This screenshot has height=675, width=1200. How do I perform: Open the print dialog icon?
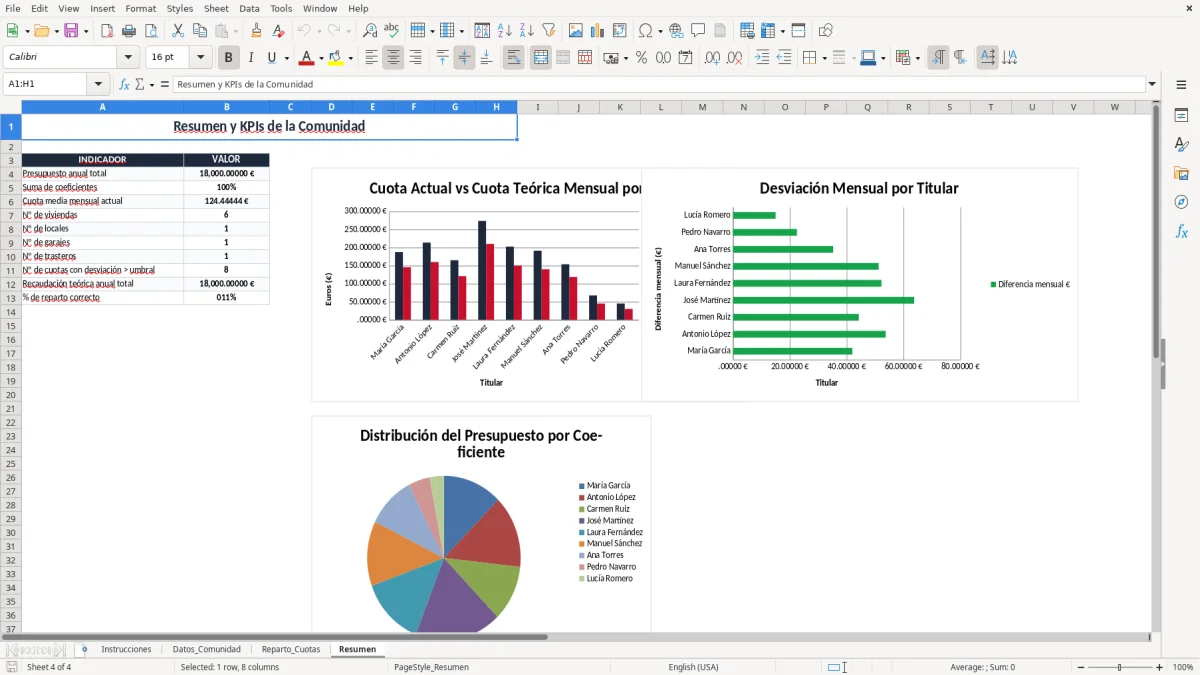pyautogui.click(x=129, y=31)
